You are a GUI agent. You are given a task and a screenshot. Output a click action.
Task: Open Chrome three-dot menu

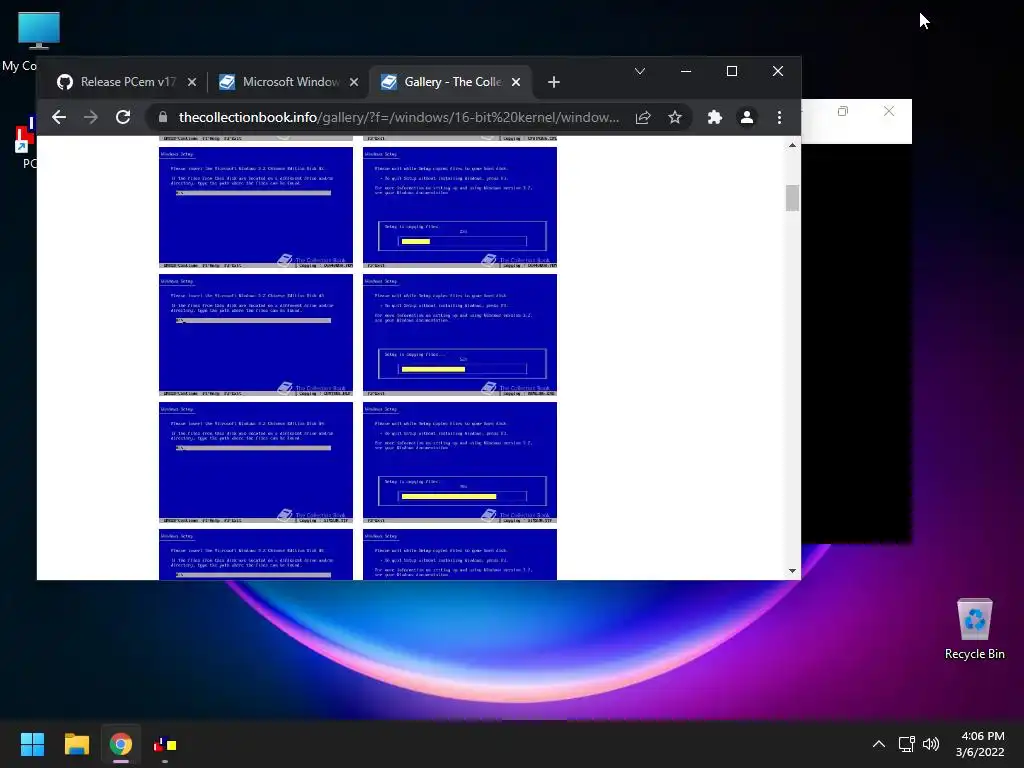coord(779,118)
